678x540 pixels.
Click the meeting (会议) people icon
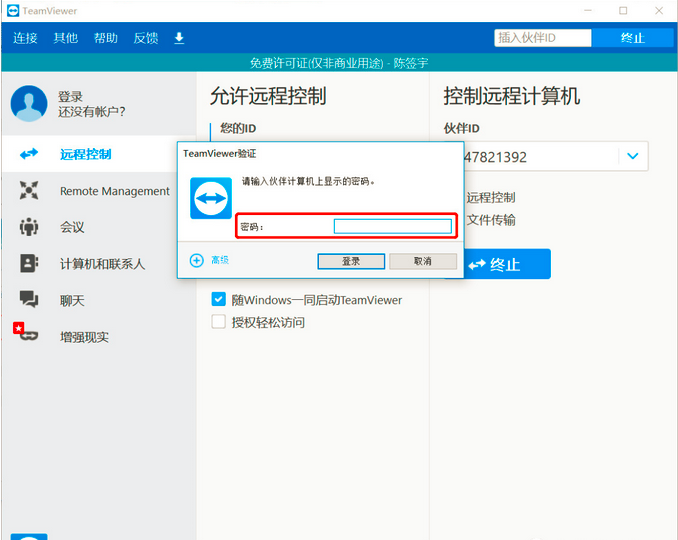click(x=29, y=227)
